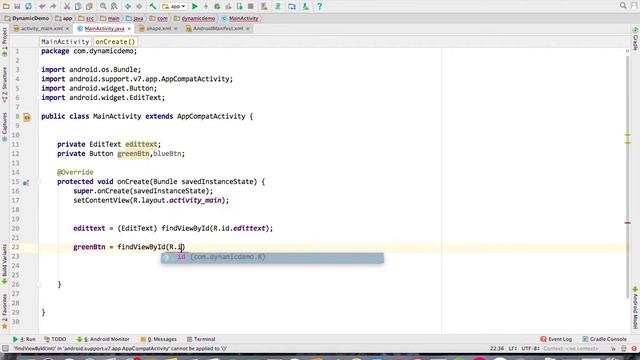Collapse the onCreate method fold at line 15
Image resolution: width=640 pixels, height=360 pixels.
point(39,182)
